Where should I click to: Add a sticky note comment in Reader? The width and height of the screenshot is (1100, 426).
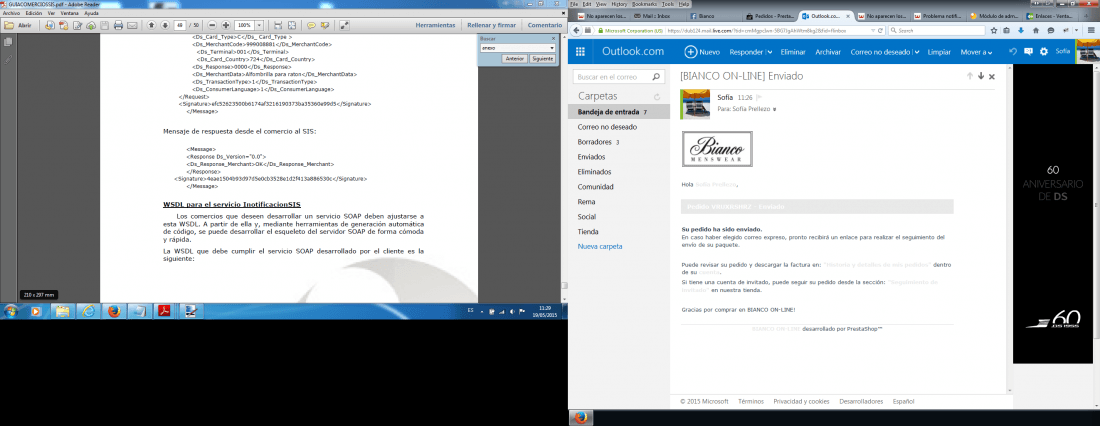pos(311,25)
